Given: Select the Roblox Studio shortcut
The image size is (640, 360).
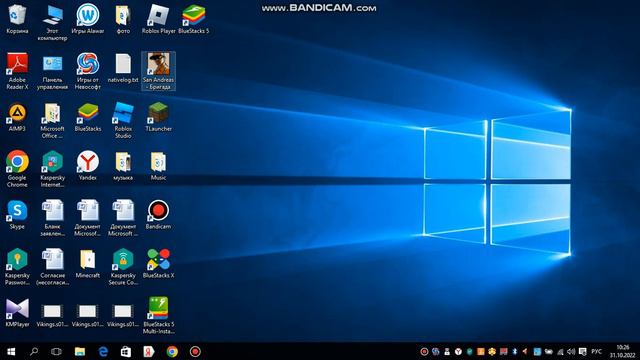Looking at the screenshot, I should [x=123, y=121].
